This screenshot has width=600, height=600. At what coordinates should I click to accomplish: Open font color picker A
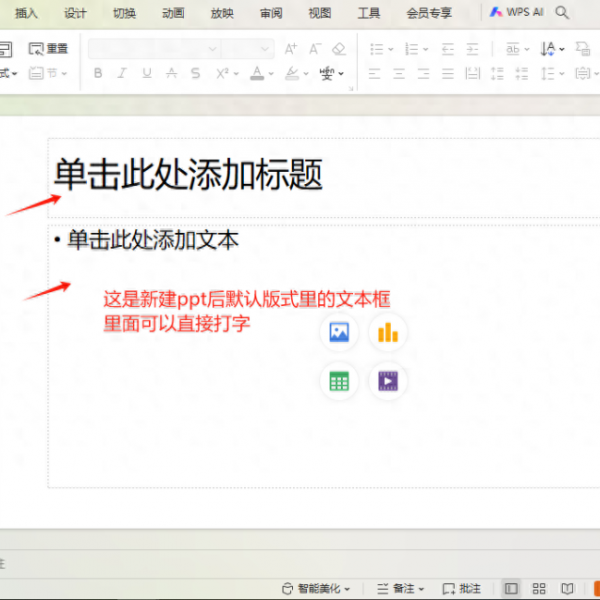(257, 73)
